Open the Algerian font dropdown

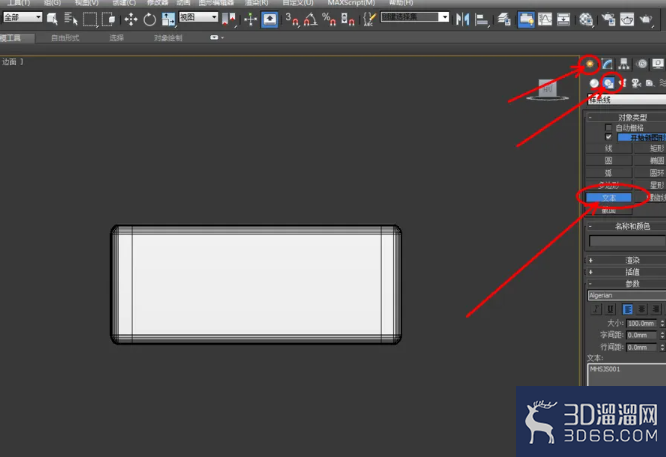click(626, 295)
